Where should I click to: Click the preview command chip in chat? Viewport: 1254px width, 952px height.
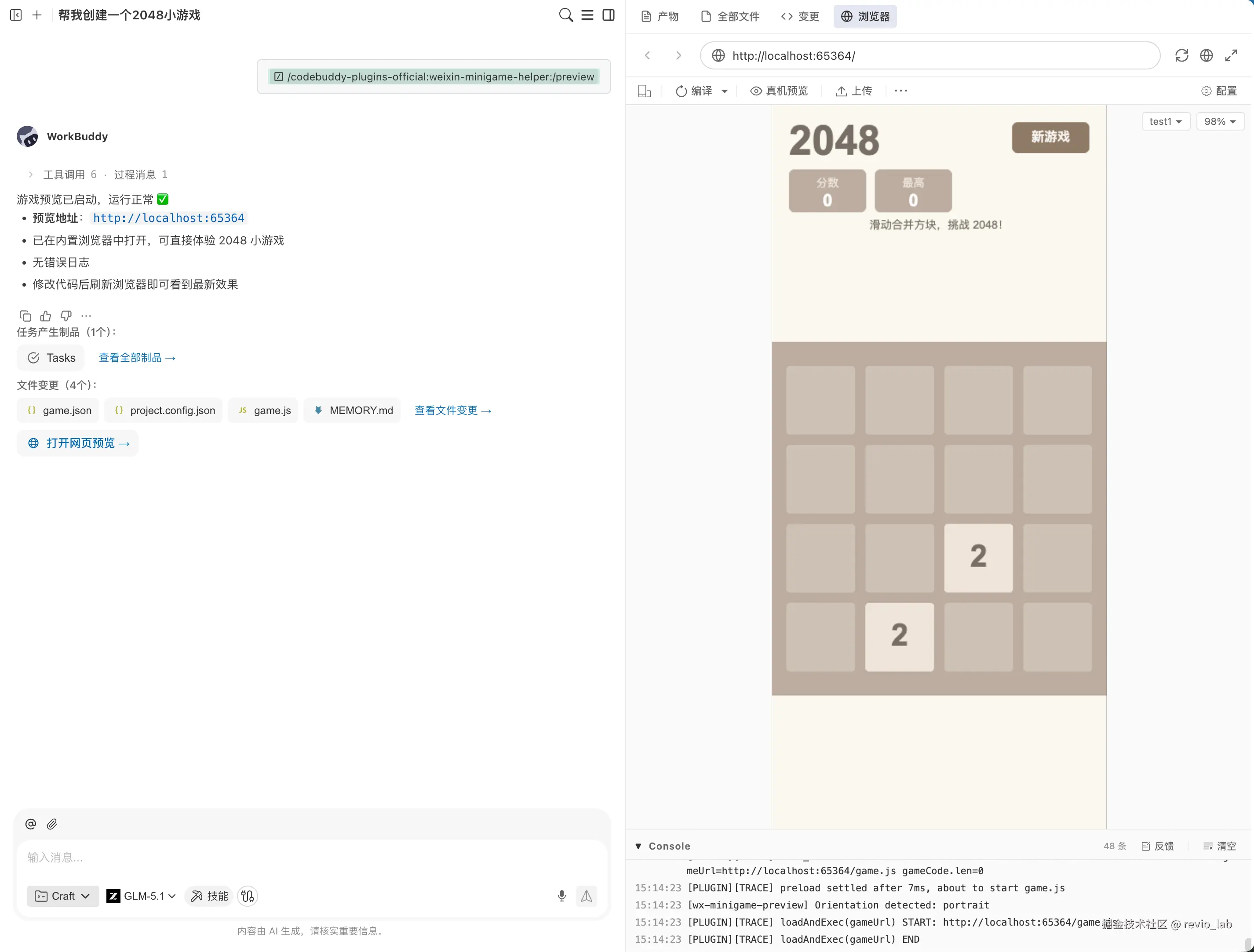tap(434, 76)
